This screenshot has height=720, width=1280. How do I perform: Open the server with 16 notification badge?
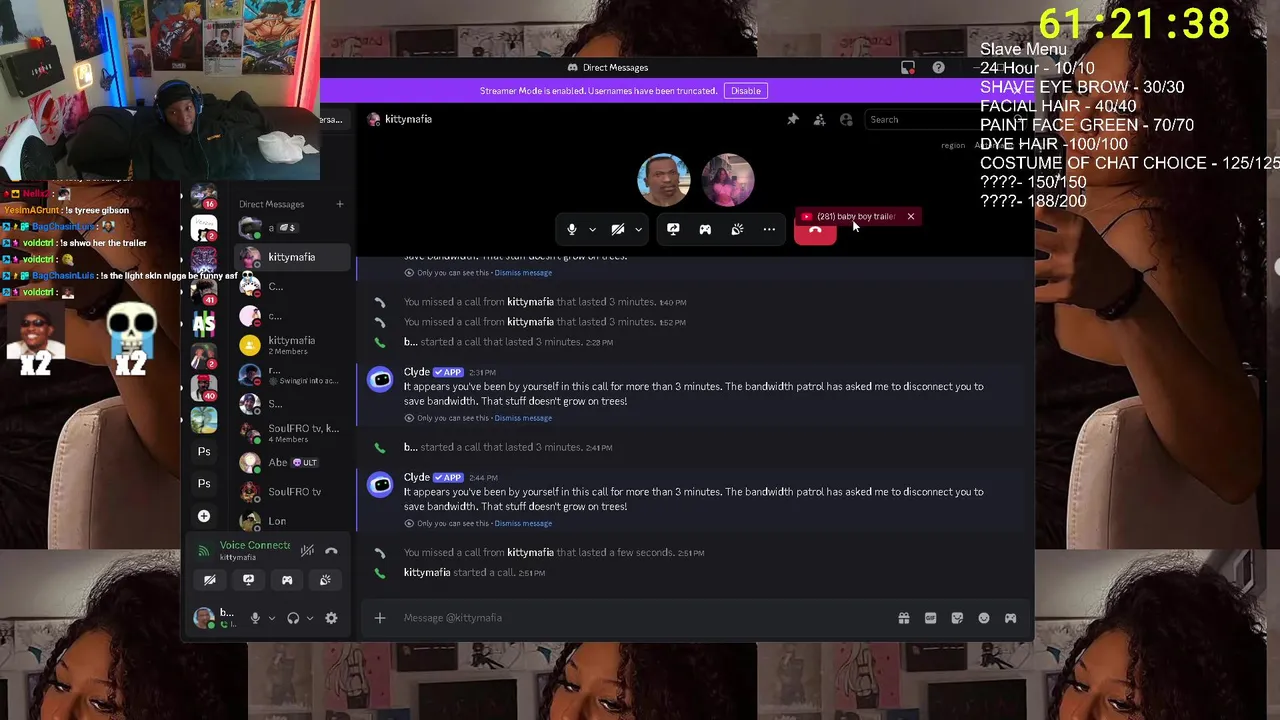pos(204,196)
